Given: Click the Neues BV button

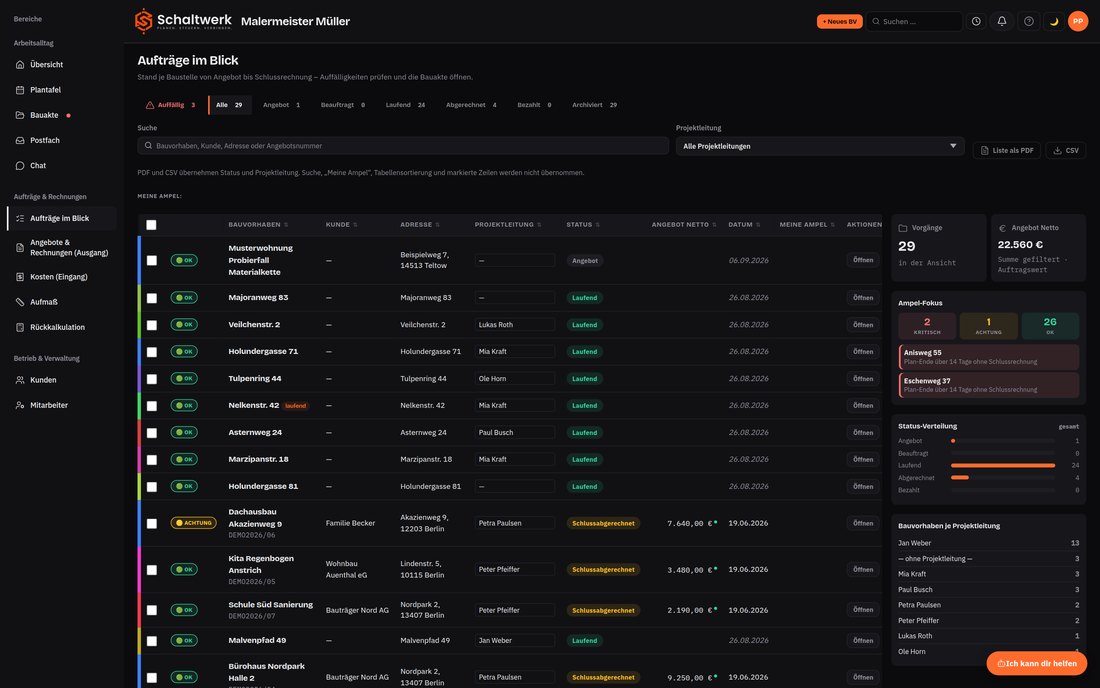Looking at the screenshot, I should click(839, 21).
